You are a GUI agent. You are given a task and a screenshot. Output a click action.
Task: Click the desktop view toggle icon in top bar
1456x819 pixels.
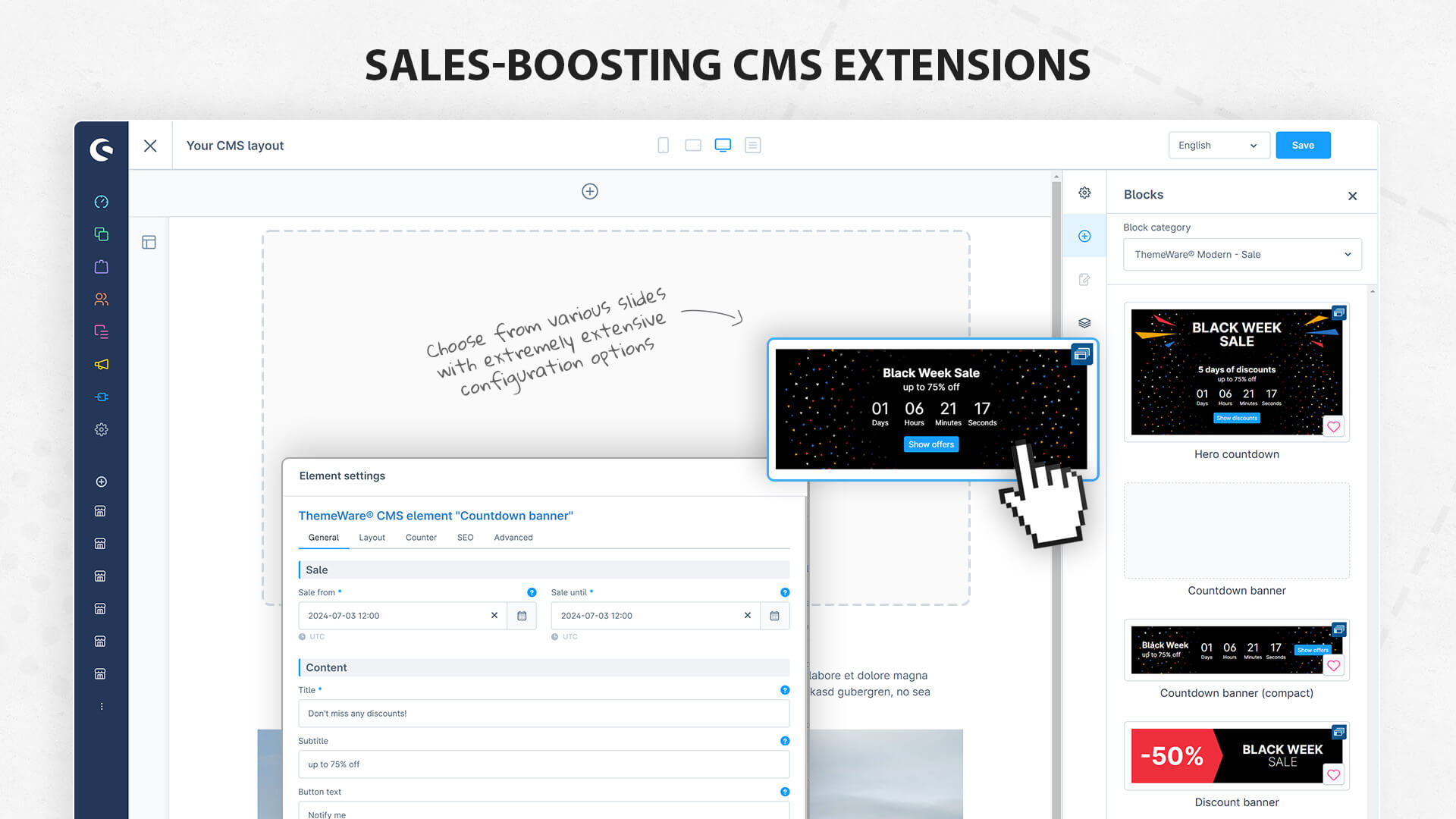coord(722,145)
